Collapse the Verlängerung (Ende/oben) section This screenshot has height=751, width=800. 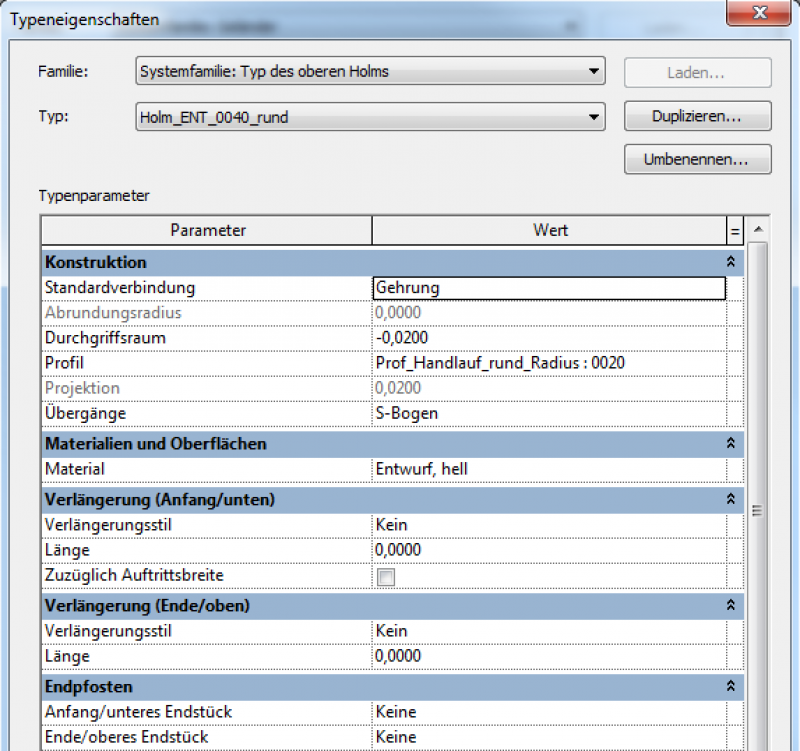point(731,606)
